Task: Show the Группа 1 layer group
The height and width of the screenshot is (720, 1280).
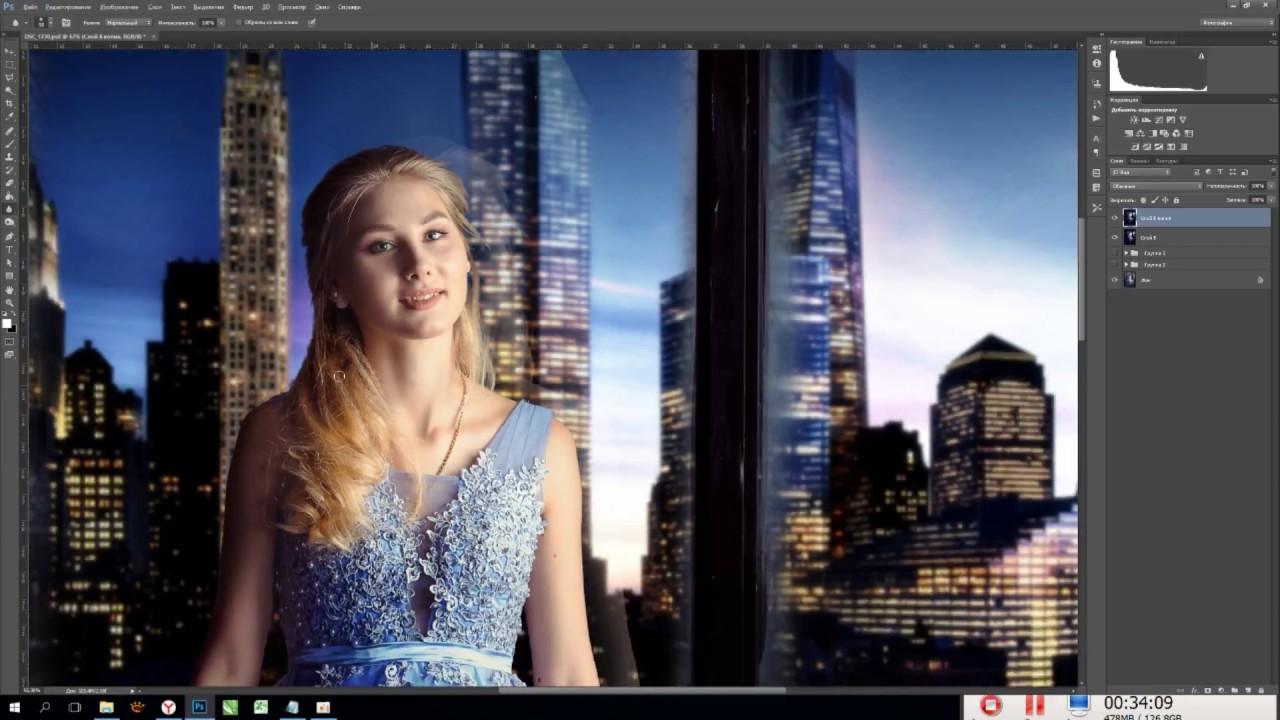Action: (x=1115, y=254)
